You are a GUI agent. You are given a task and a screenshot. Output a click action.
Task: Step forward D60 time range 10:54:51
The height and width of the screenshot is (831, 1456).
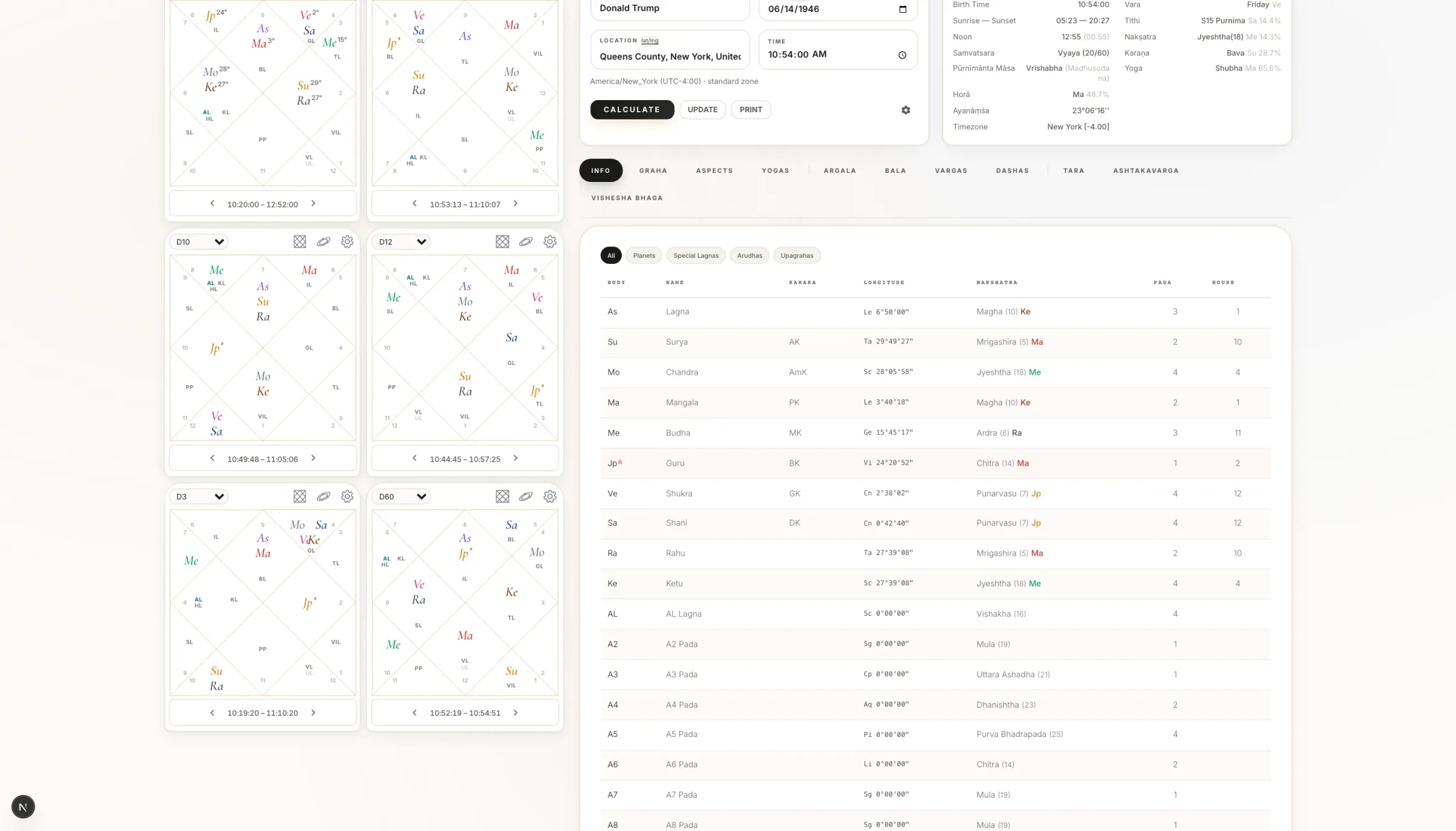pos(516,713)
